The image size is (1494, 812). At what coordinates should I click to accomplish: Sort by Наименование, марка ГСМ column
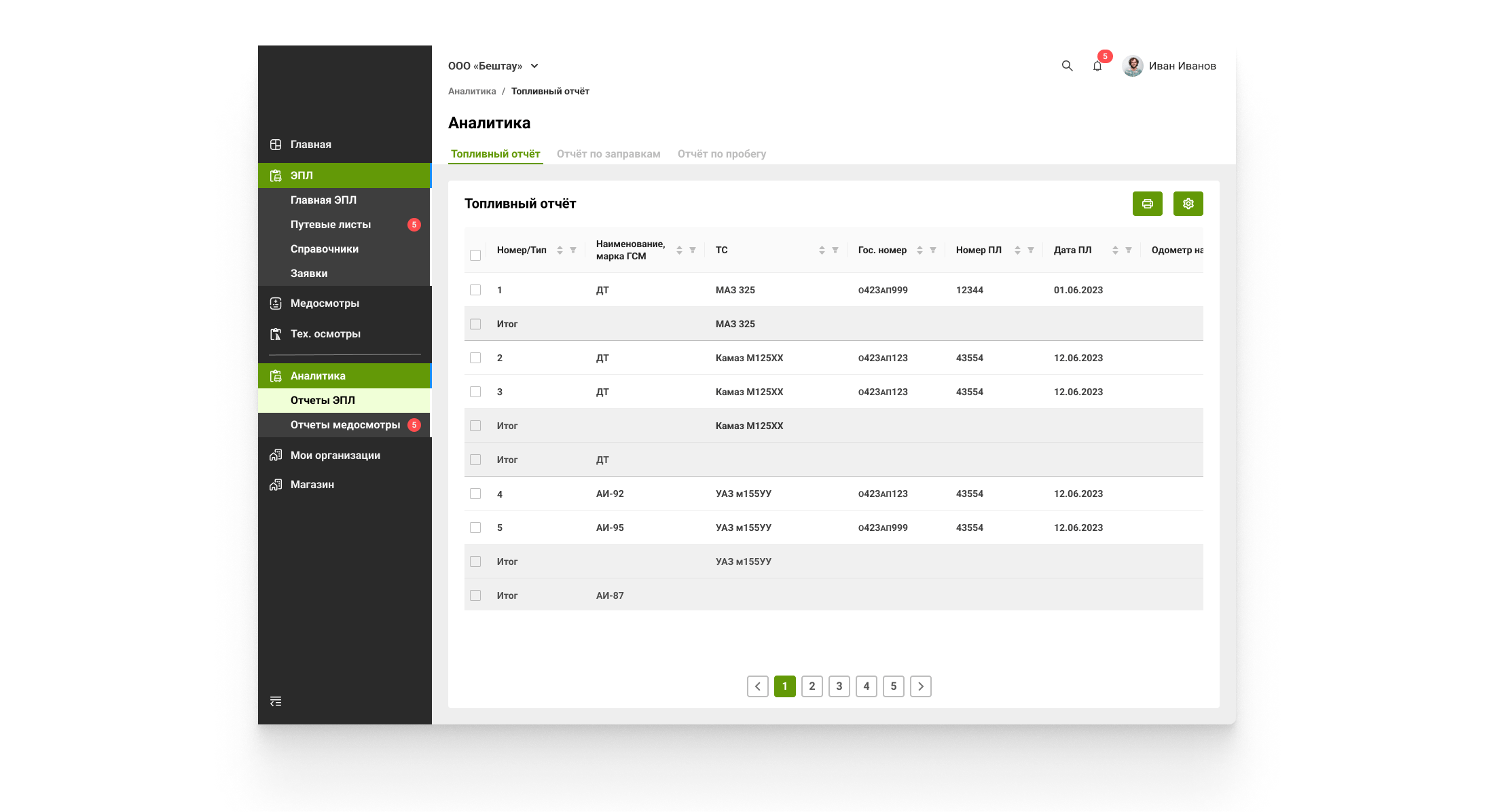[679, 251]
